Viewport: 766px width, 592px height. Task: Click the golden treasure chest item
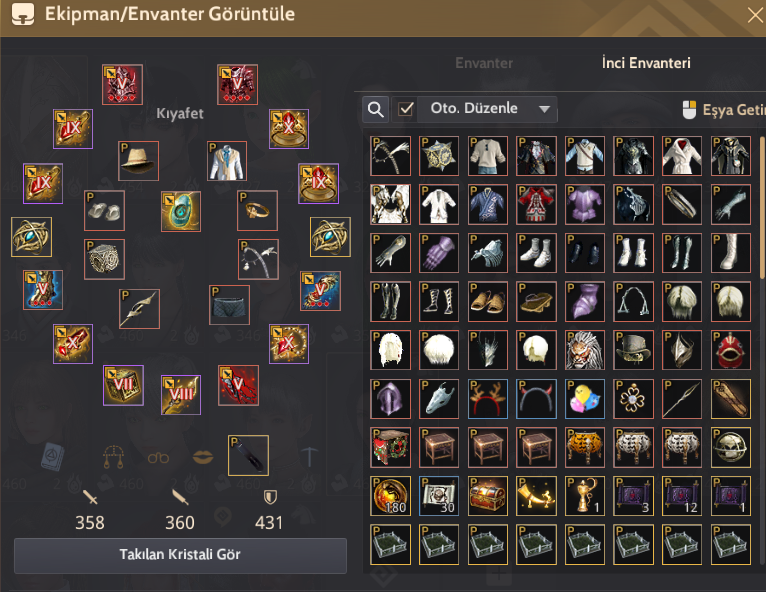coord(488,496)
